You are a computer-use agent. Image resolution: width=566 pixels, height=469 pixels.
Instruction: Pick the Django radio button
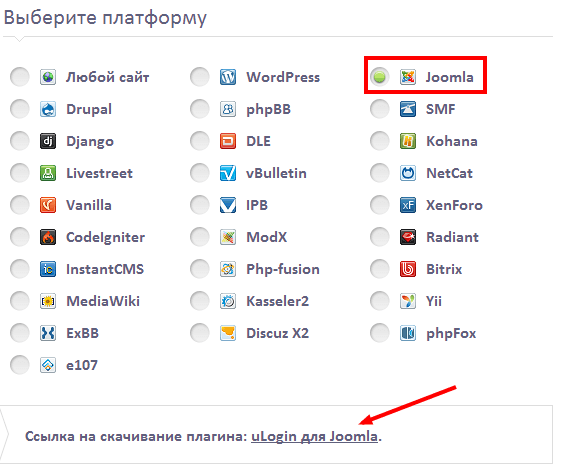(x=19, y=141)
